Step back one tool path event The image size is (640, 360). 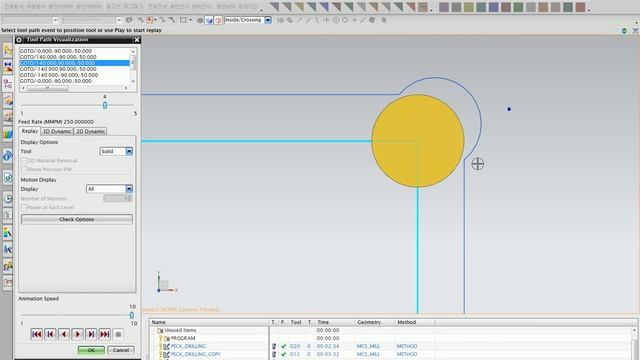(x=50, y=334)
